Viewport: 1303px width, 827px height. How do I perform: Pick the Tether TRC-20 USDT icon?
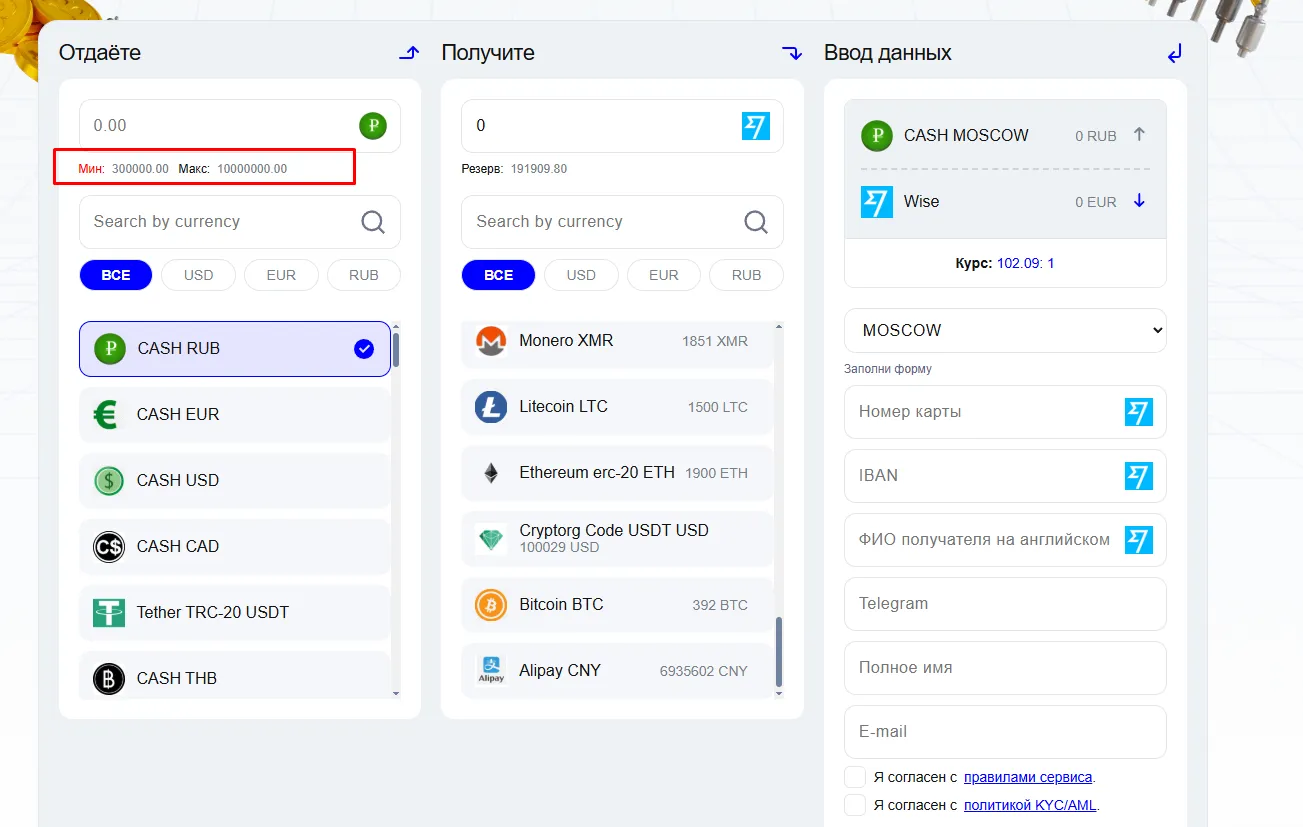tap(109, 612)
